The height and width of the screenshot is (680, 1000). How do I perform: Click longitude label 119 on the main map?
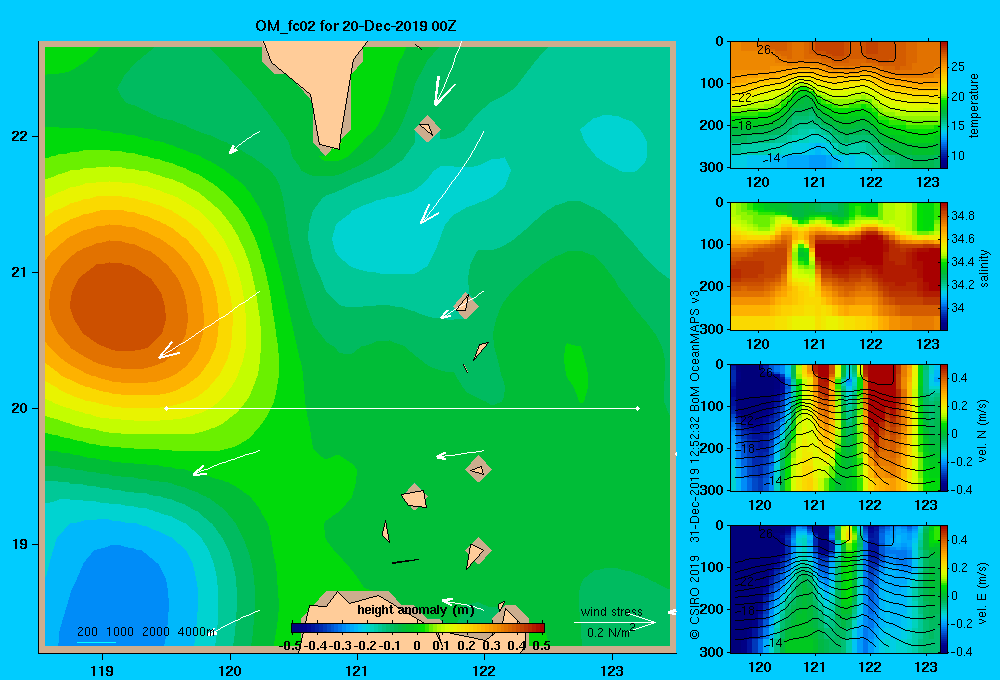pyautogui.click(x=102, y=670)
